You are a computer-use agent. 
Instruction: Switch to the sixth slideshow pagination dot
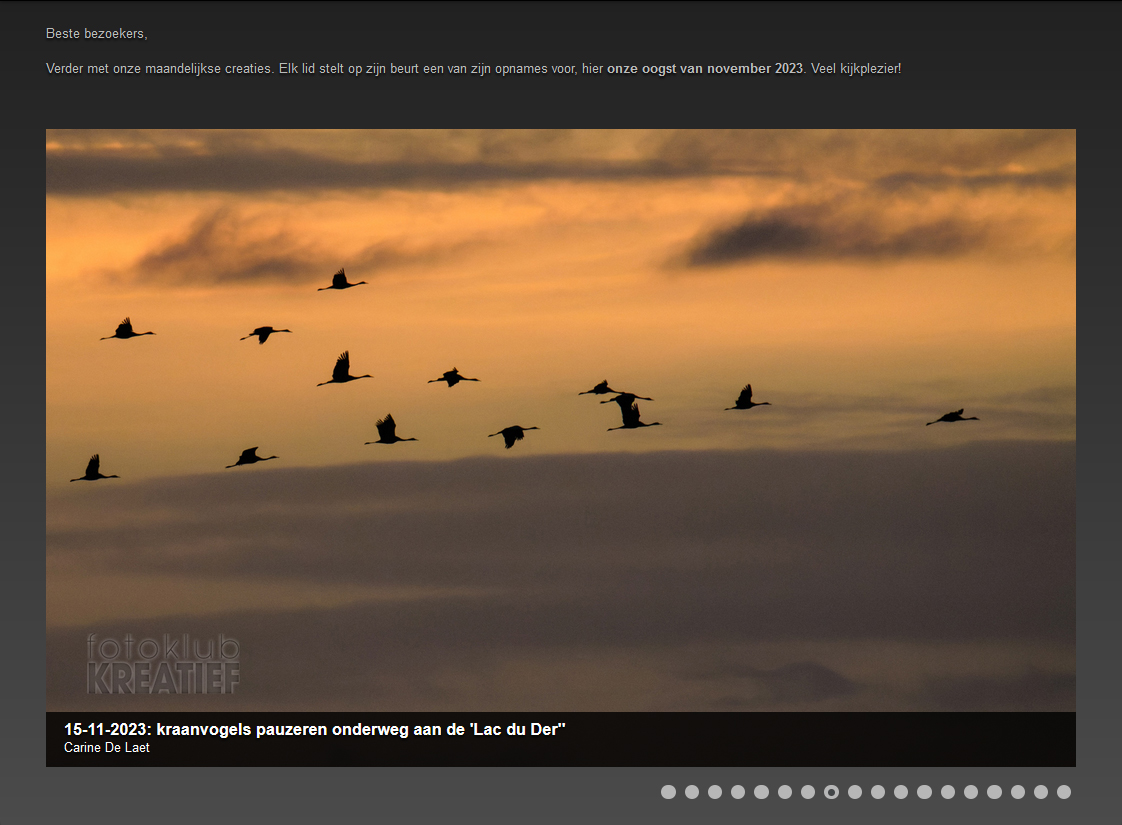click(x=785, y=792)
